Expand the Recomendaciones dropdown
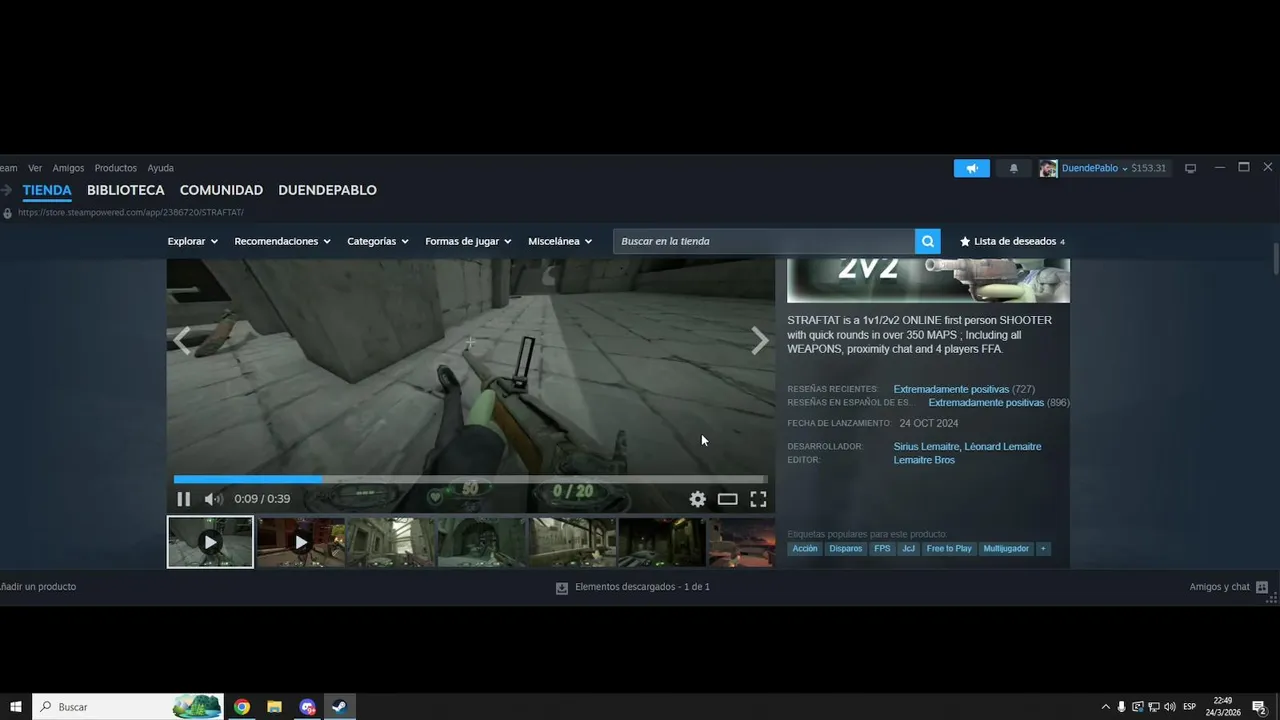Image resolution: width=1280 pixels, height=720 pixels. pos(282,241)
